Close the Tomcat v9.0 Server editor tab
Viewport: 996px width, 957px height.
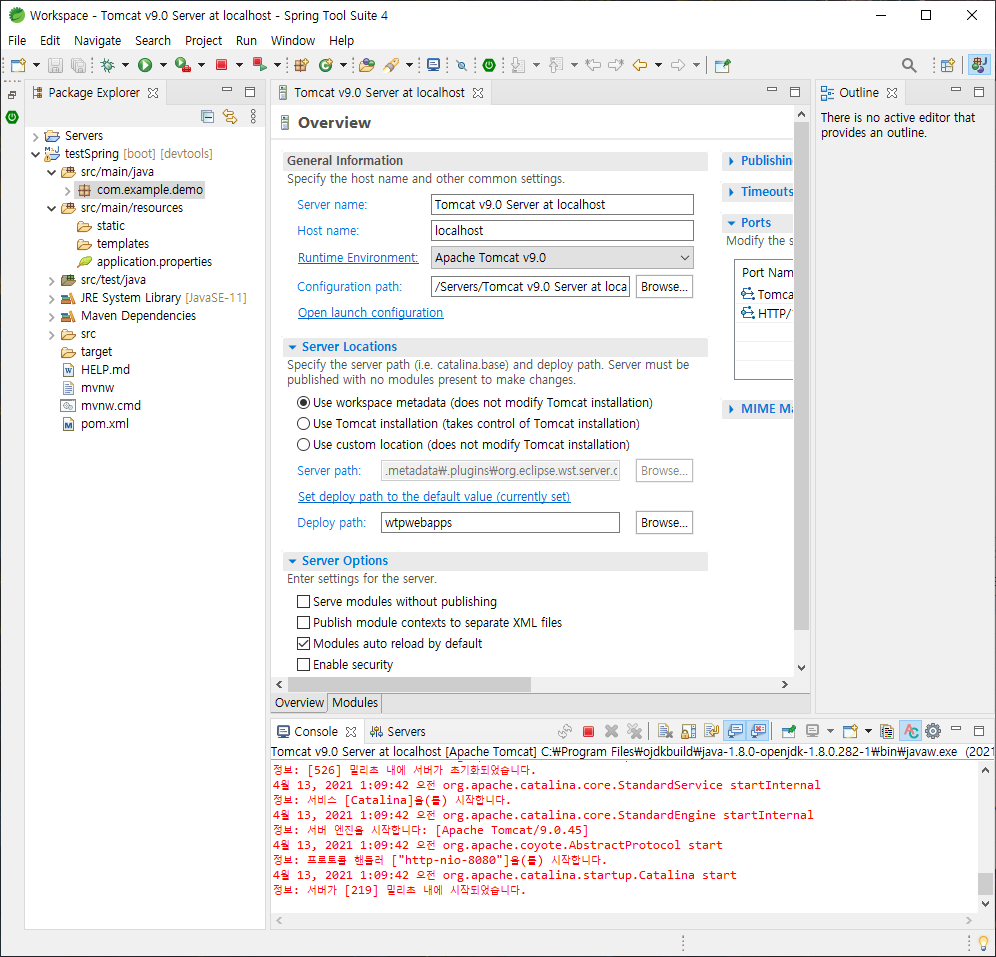click(x=478, y=93)
